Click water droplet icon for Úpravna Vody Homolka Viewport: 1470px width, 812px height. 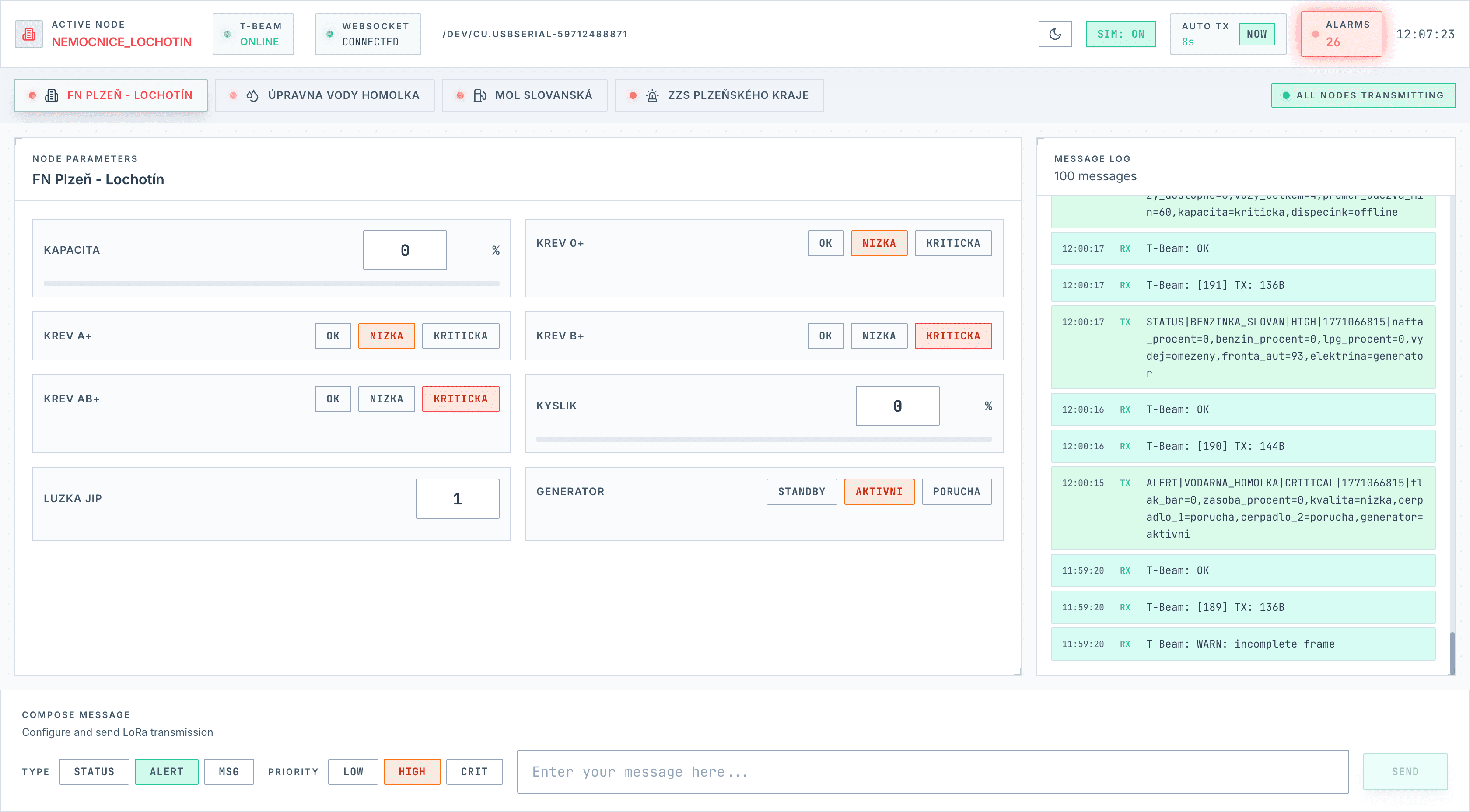(252, 95)
